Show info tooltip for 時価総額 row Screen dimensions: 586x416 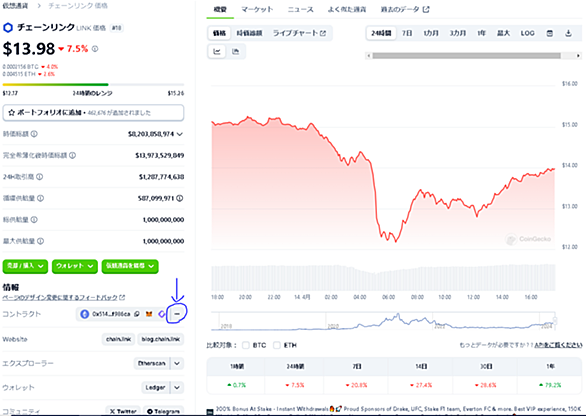pos(34,134)
